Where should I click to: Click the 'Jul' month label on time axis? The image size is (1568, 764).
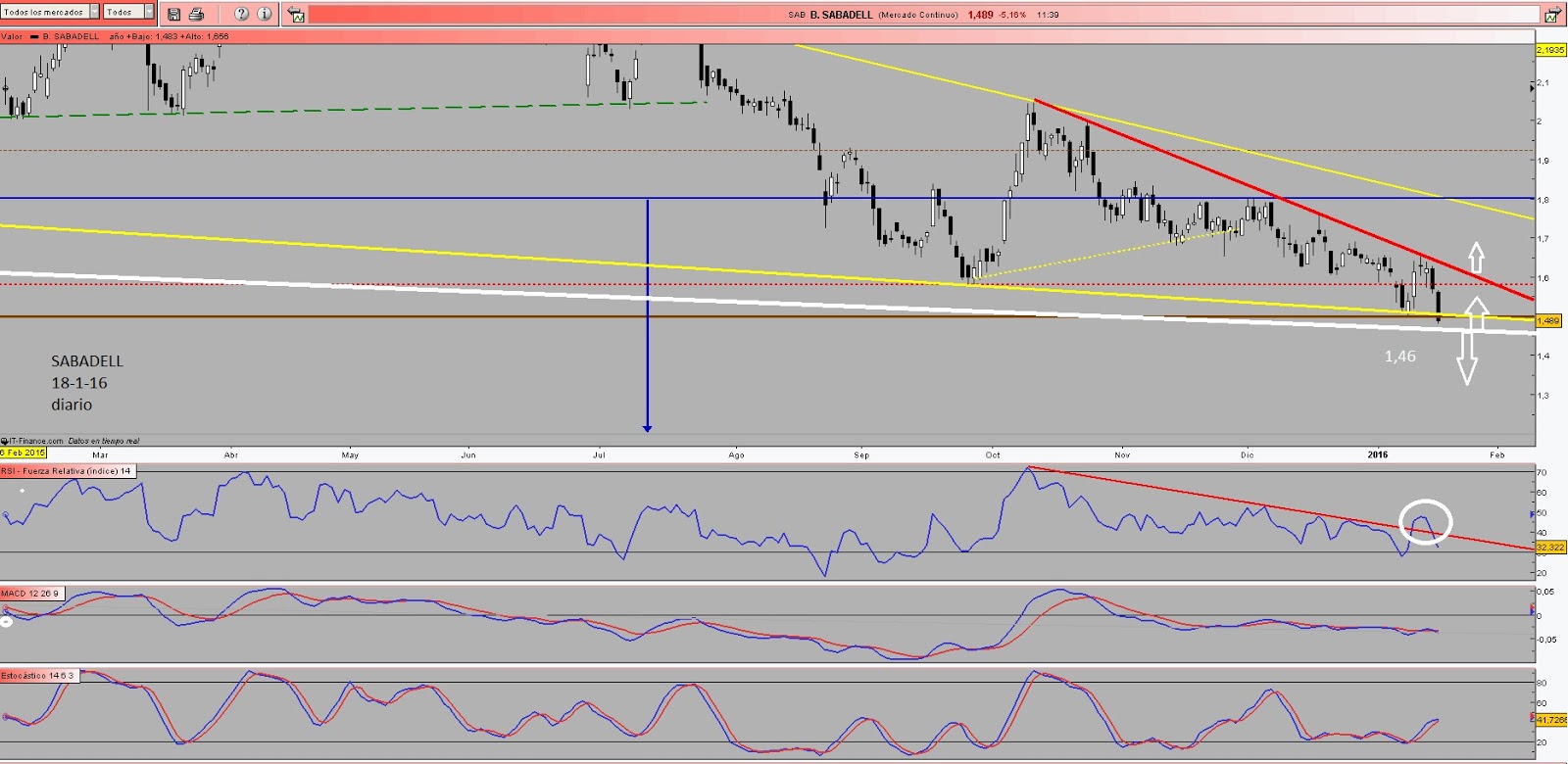pos(599,454)
